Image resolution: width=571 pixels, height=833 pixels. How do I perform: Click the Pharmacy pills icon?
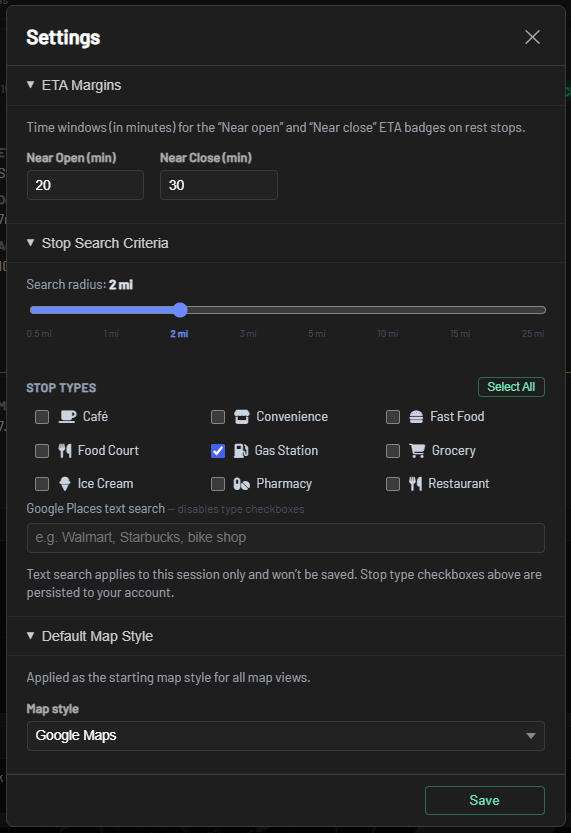(242, 484)
